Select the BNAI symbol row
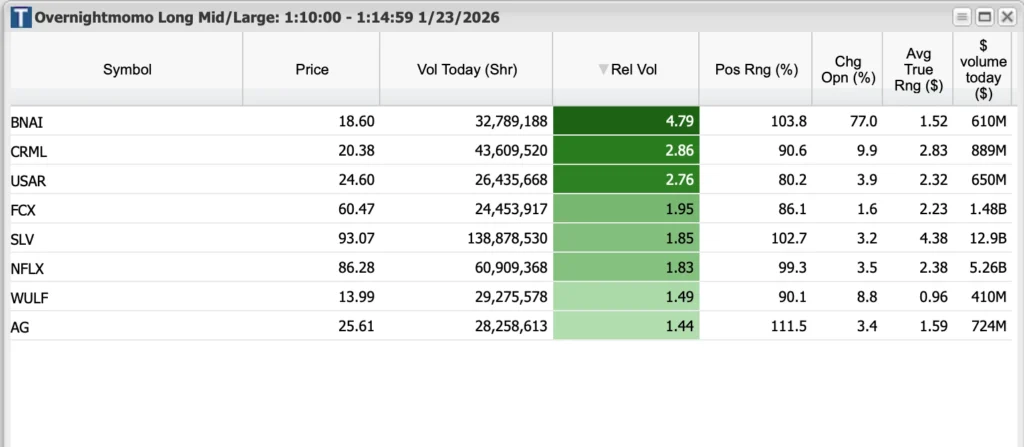 point(27,121)
